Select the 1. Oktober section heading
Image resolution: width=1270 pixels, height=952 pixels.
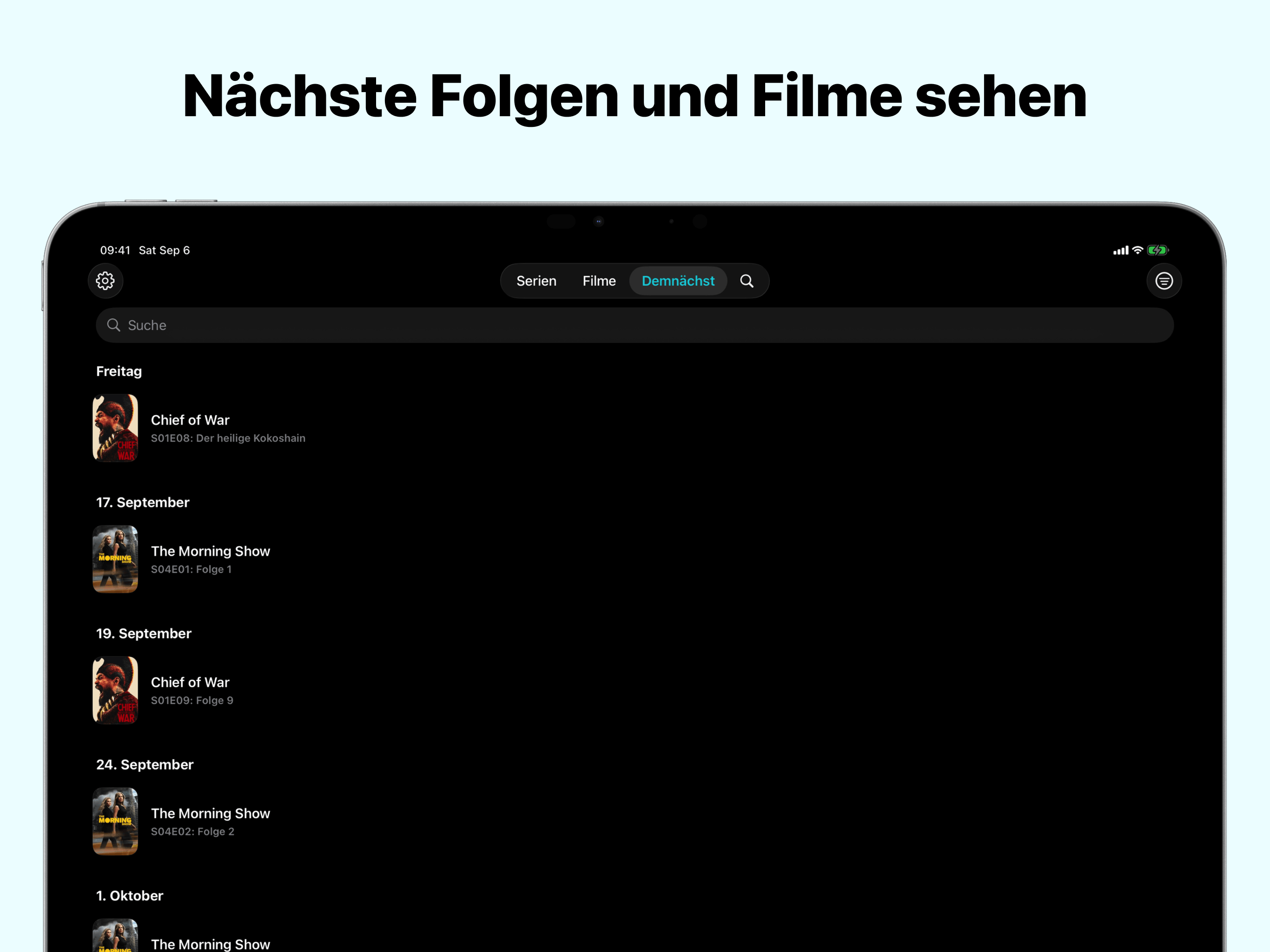(x=129, y=895)
